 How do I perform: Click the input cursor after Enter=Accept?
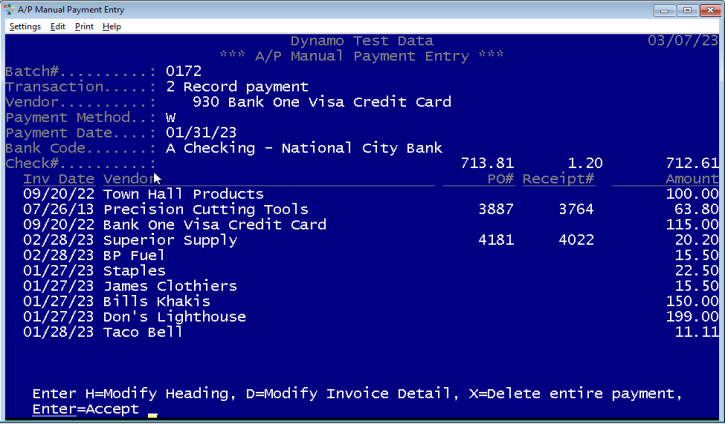coord(153,415)
